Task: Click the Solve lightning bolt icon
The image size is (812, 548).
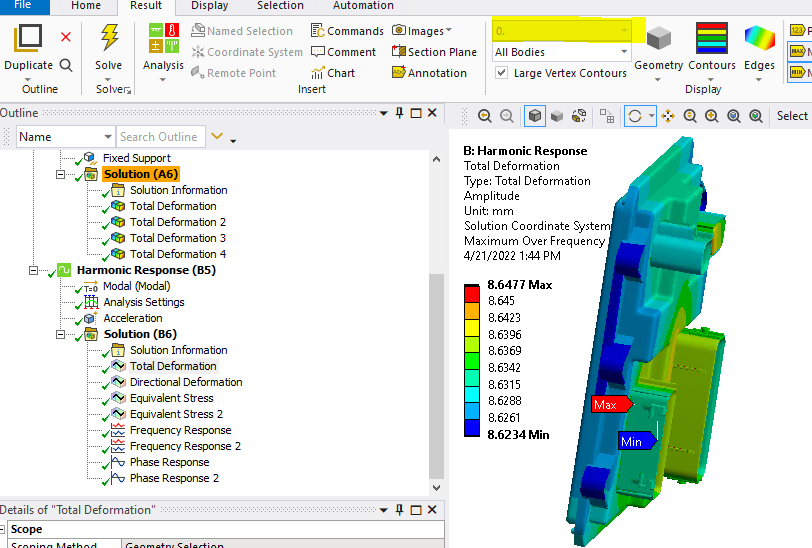Action: tap(108, 39)
